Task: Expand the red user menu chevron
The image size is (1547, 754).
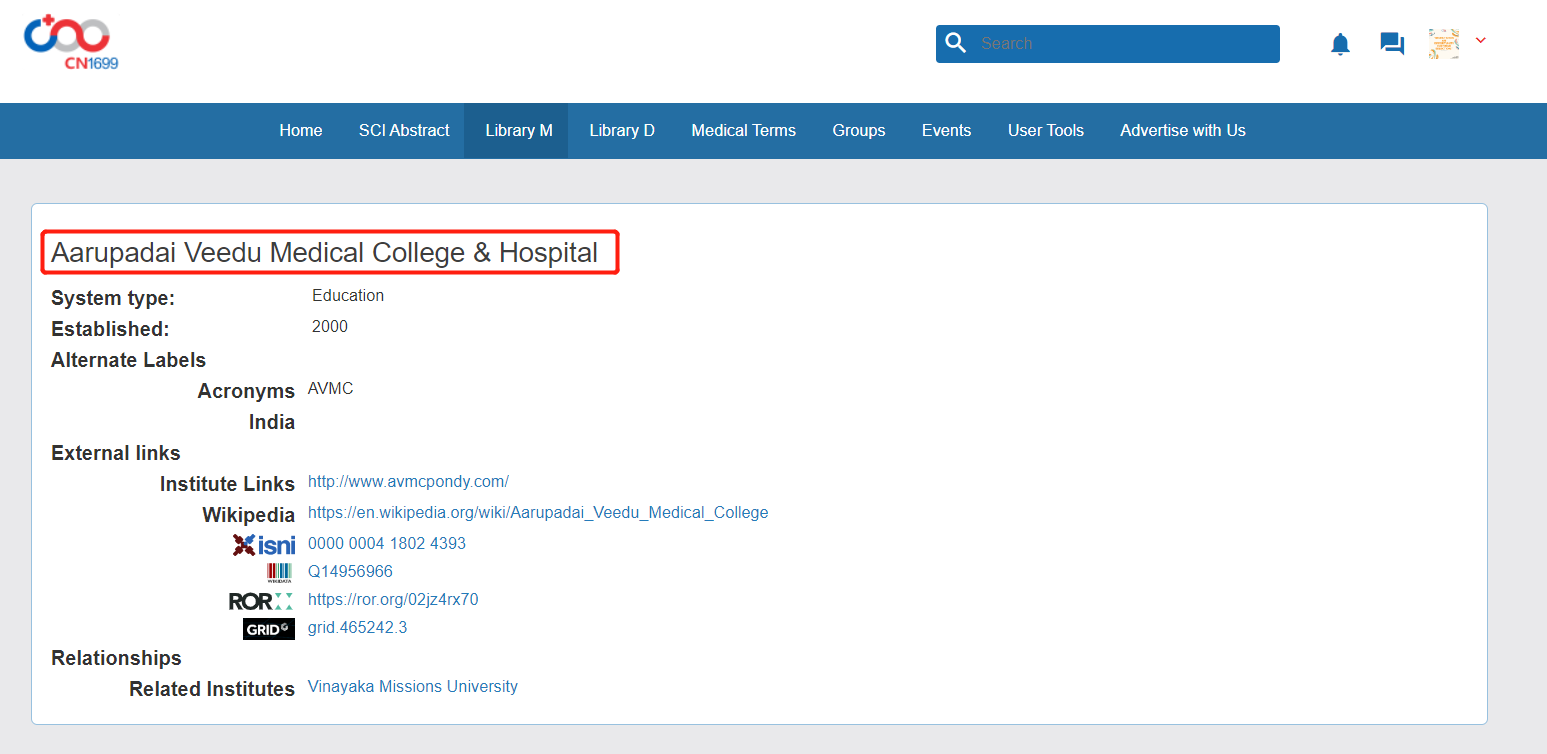Action: (1481, 41)
